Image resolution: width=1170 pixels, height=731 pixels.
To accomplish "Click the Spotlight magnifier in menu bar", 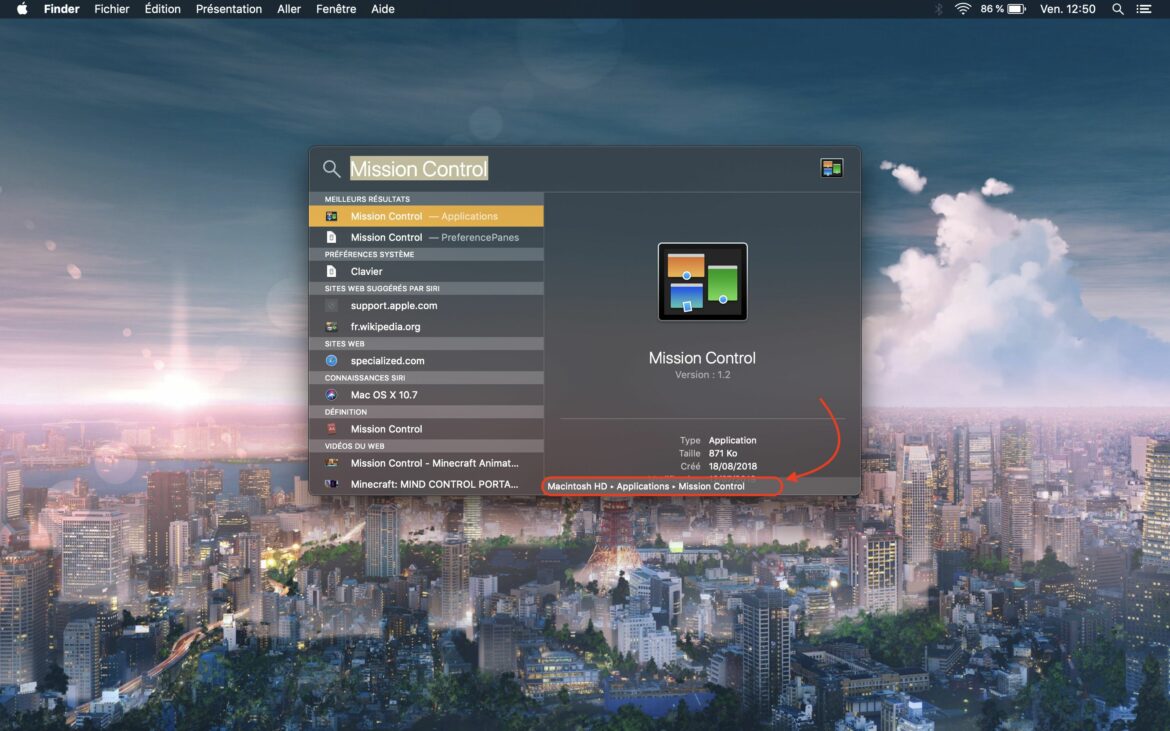I will pyautogui.click(x=1117, y=9).
